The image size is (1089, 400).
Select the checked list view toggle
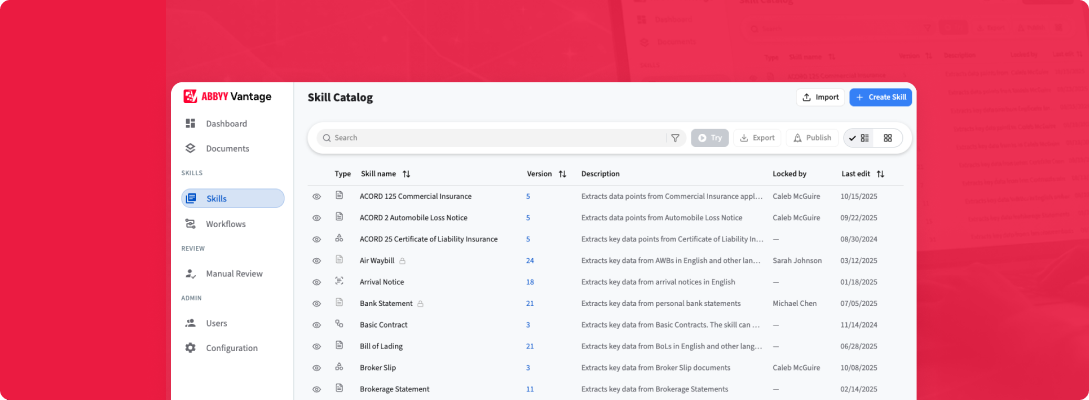(x=859, y=138)
